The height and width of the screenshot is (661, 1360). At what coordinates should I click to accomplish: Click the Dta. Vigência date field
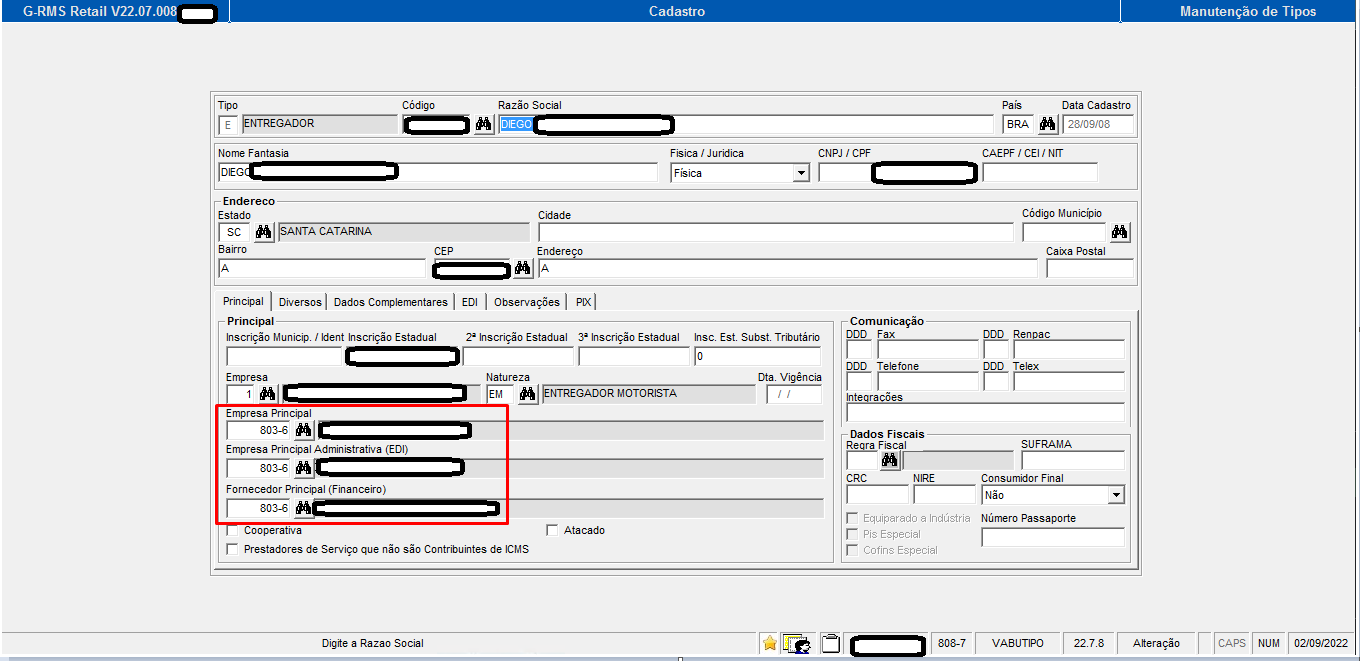coord(793,394)
